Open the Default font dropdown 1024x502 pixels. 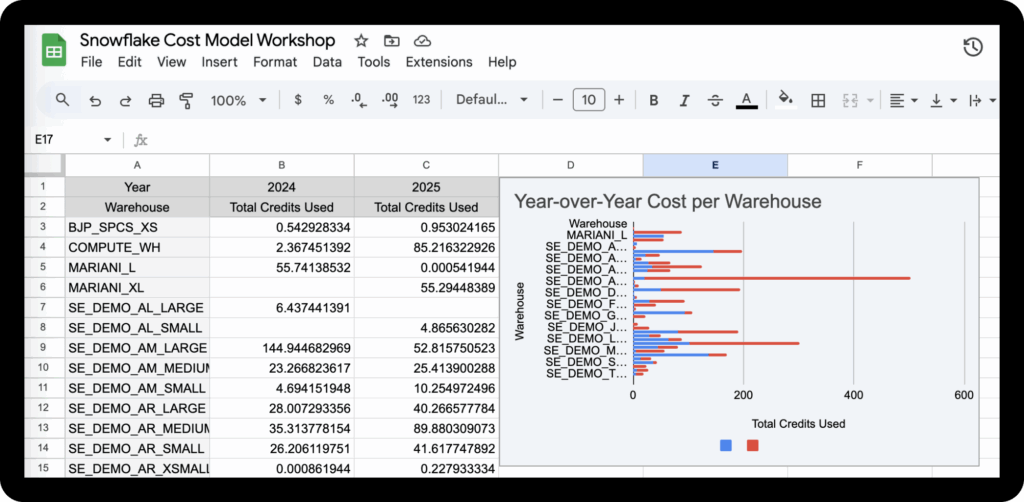pos(492,100)
